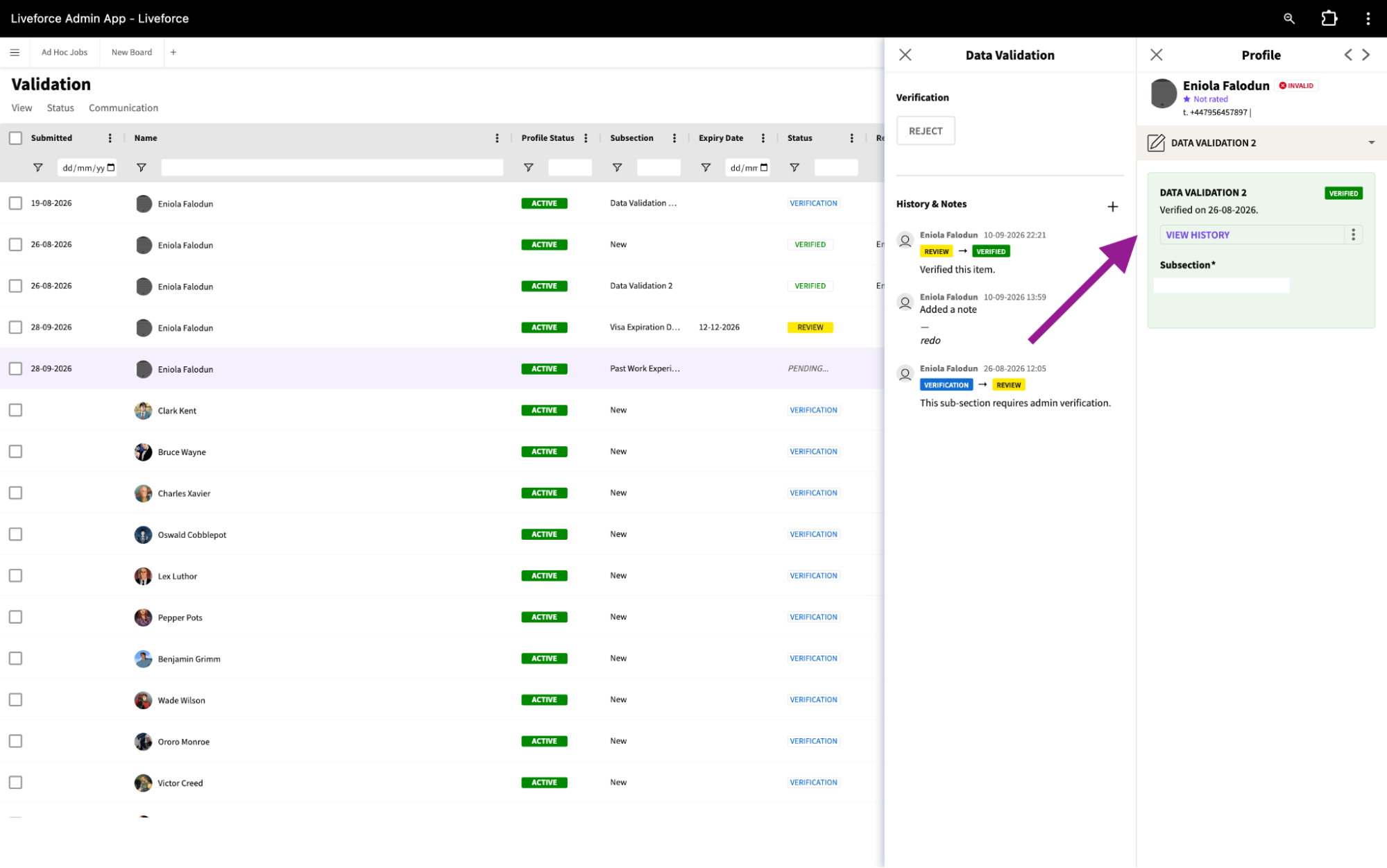This screenshot has width=1387, height=868.
Task: Expand the DATA VALIDATION 2 section dropdown arrow
Action: tap(1371, 143)
